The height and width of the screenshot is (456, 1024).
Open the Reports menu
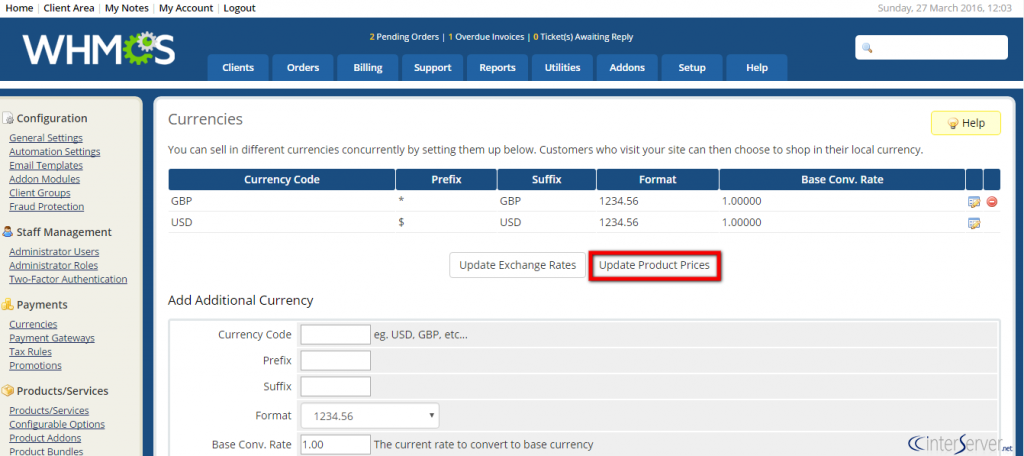(x=497, y=68)
